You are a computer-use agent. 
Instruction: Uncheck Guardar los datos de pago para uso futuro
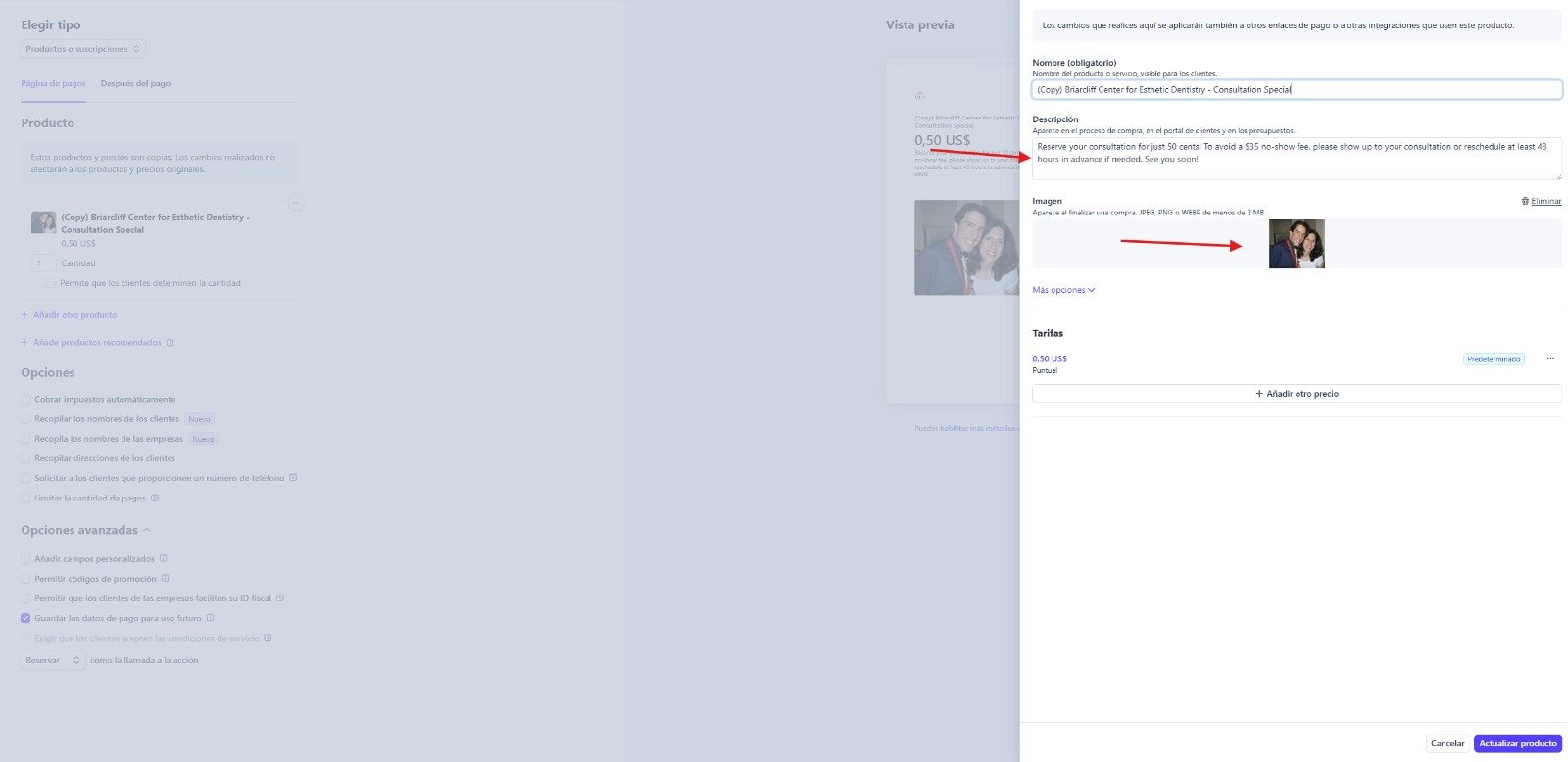point(25,618)
